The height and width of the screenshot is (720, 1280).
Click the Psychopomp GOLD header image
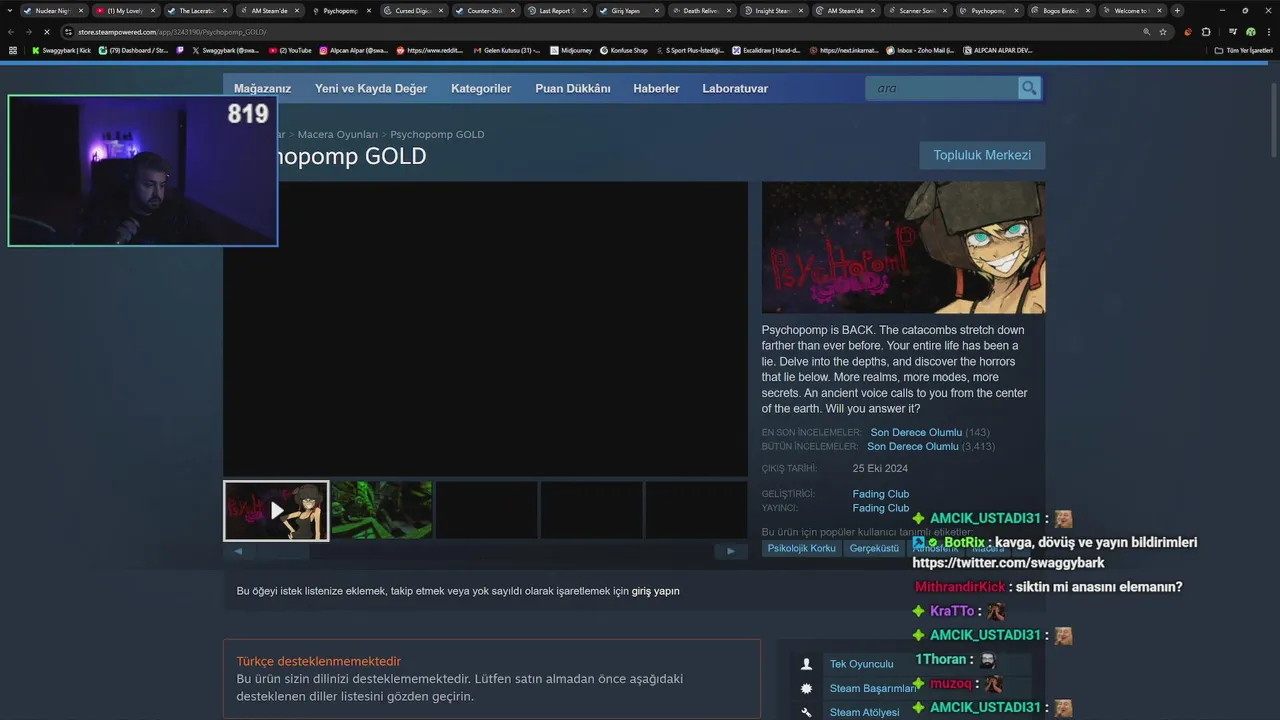903,248
